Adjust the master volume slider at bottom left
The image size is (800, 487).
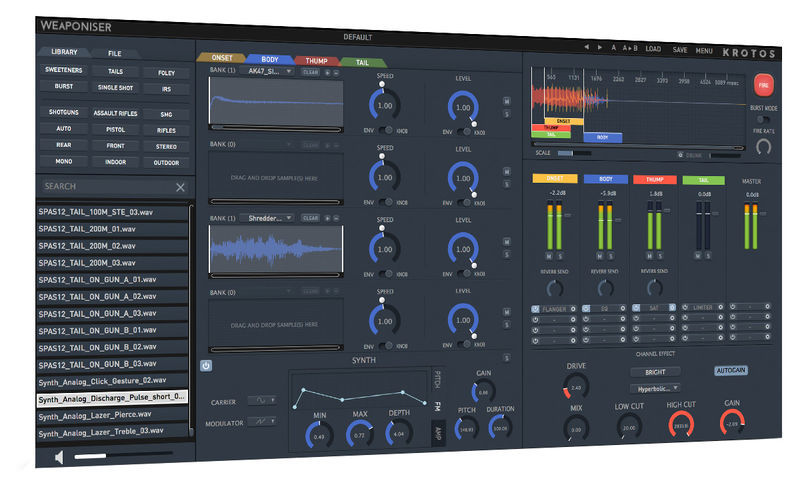pyautogui.click(x=123, y=455)
